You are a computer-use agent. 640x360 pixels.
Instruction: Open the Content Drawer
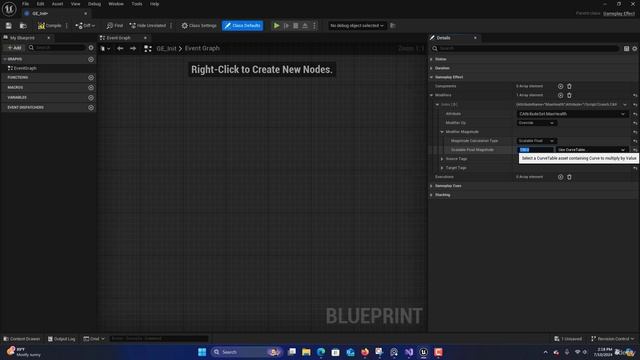point(22,339)
